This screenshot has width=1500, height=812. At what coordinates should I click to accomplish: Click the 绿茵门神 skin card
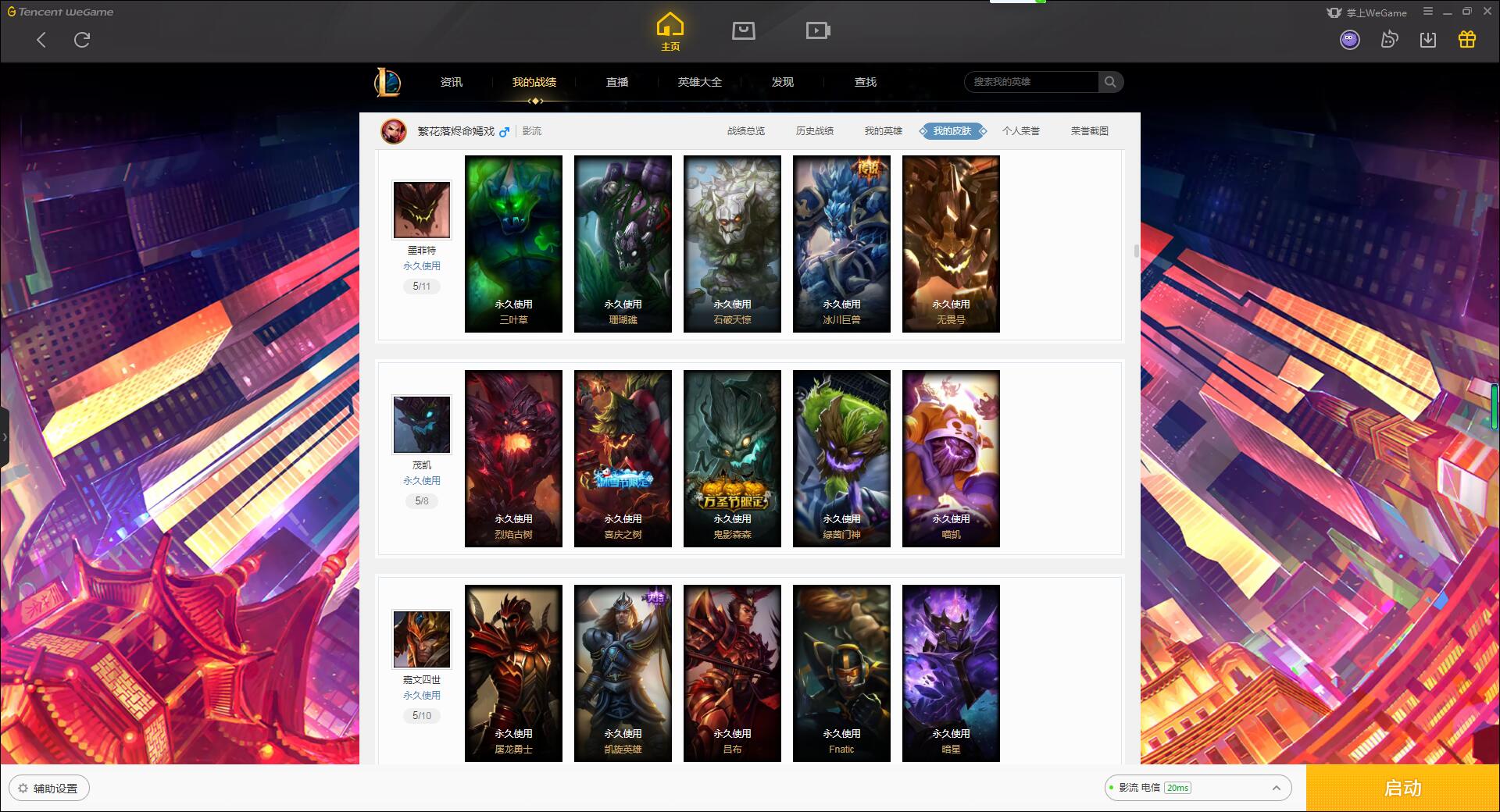[841, 458]
